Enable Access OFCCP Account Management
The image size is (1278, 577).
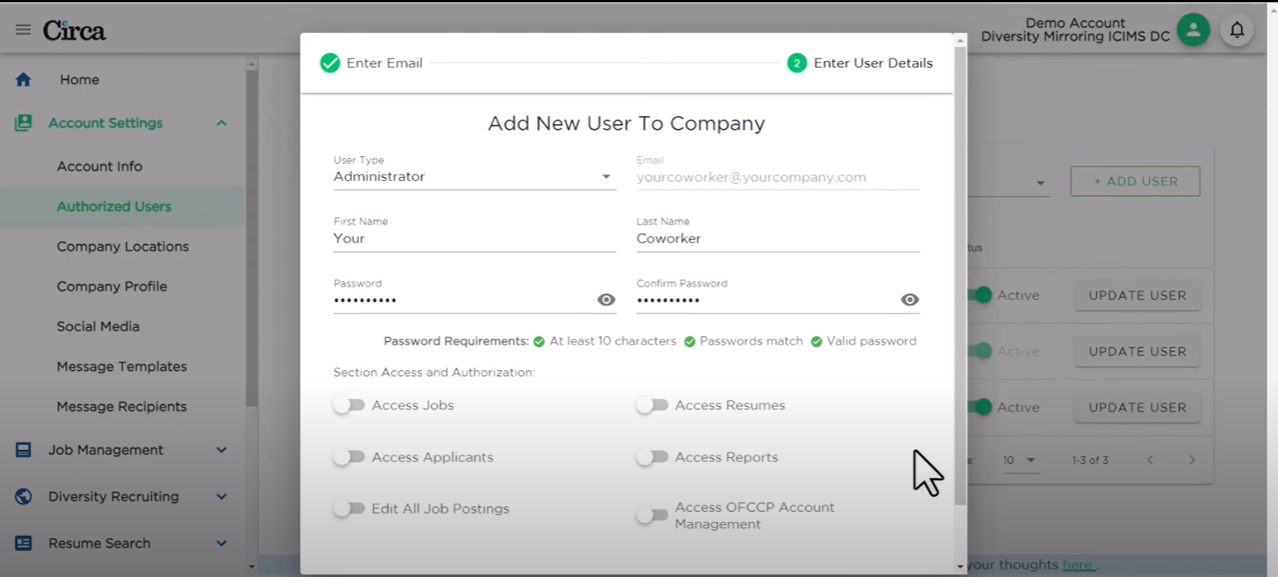coord(652,515)
